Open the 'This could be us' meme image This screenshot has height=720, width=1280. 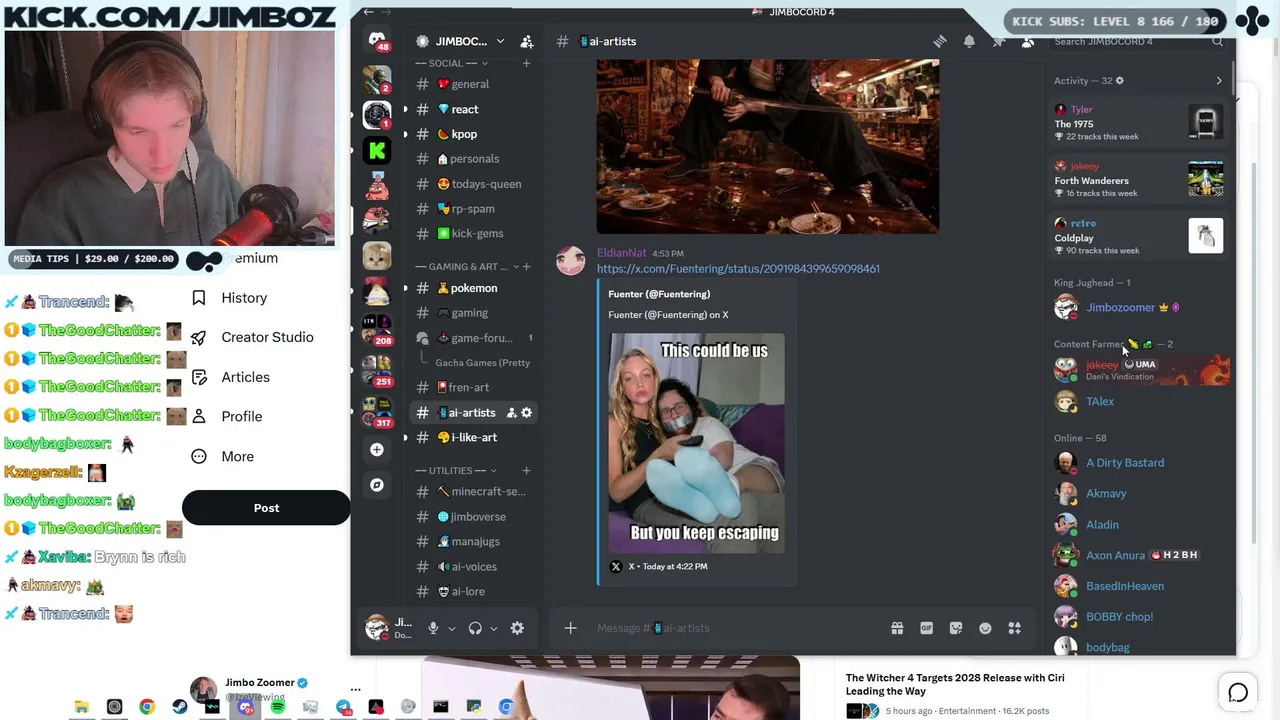click(x=697, y=443)
